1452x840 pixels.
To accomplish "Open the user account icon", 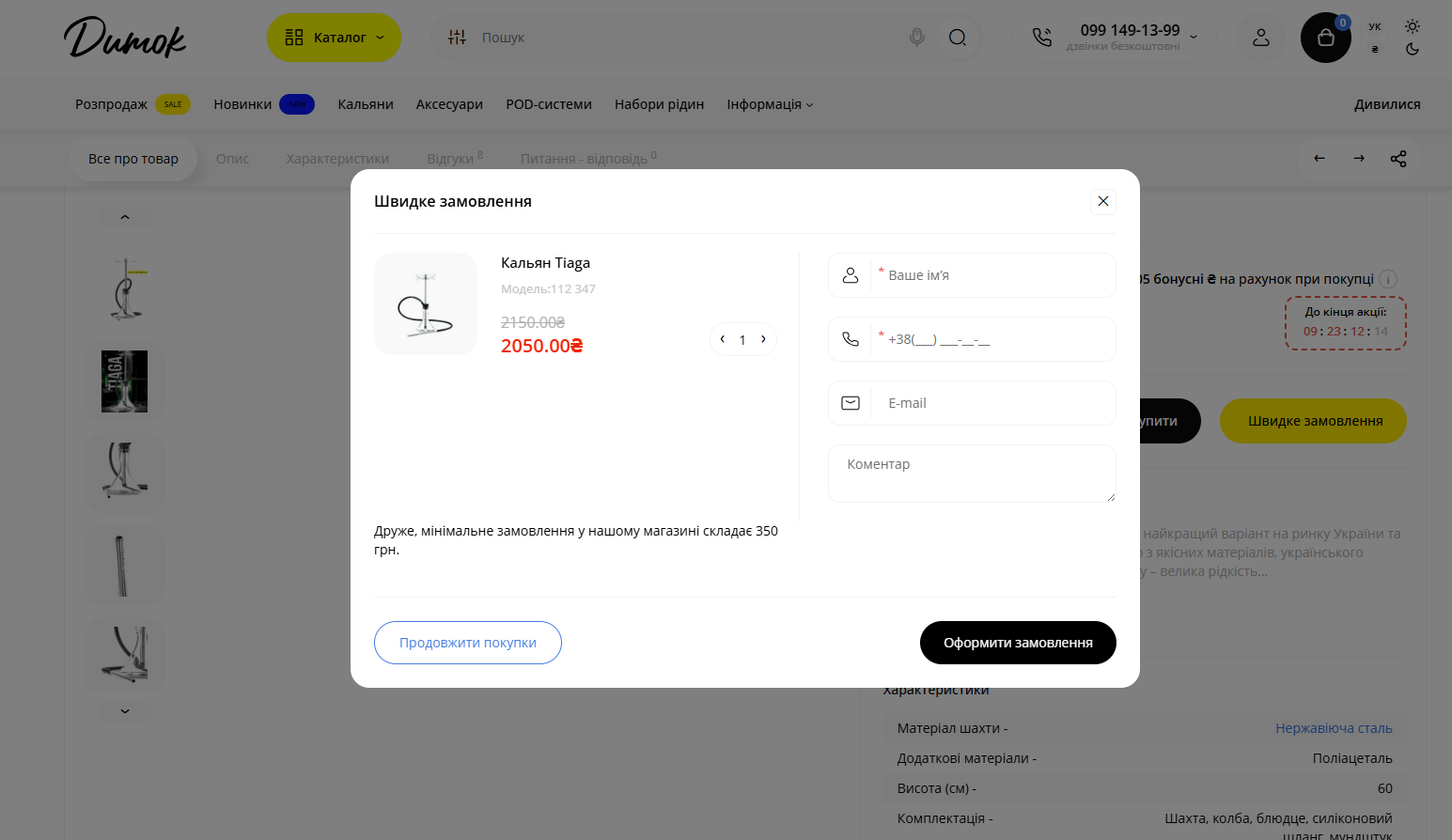I will [x=1261, y=38].
